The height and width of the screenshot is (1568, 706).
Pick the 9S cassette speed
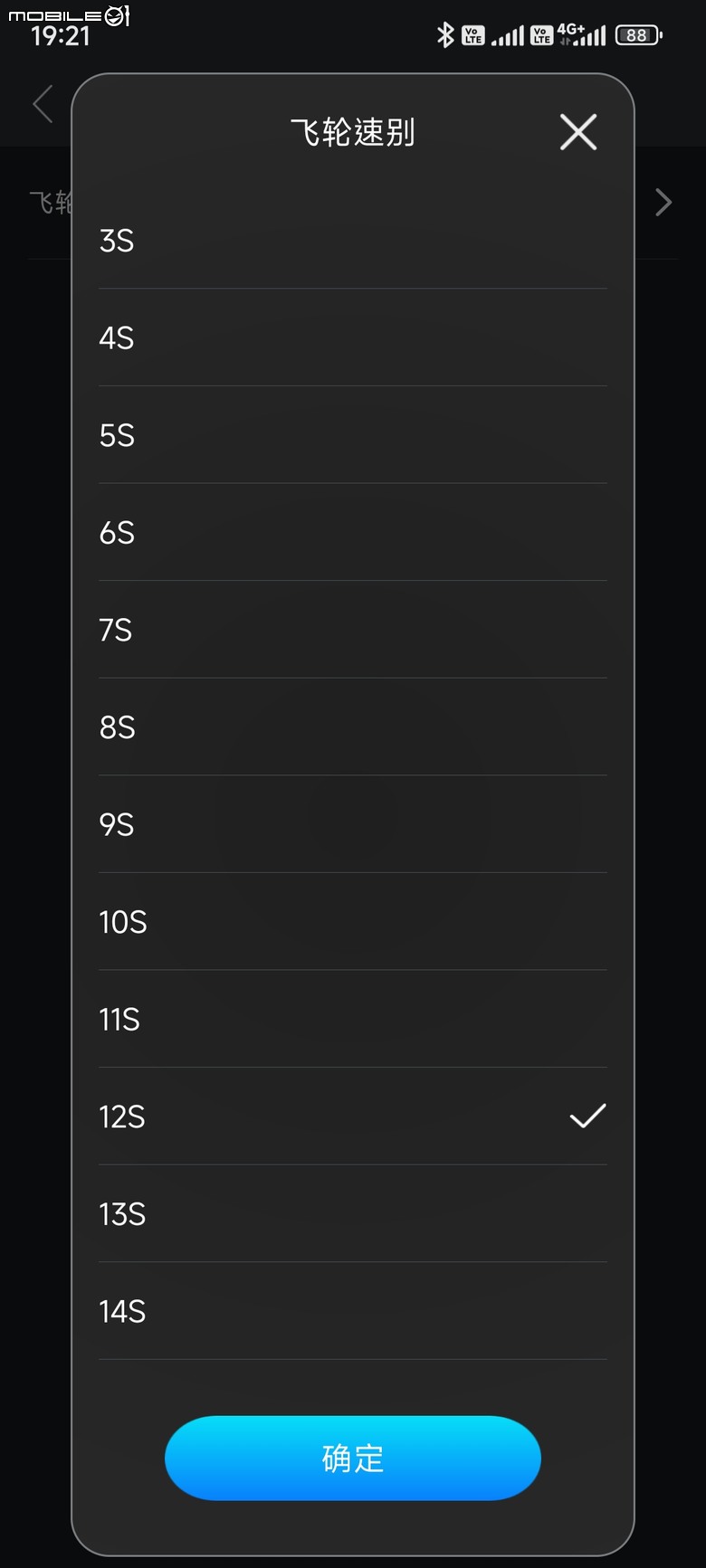coord(353,824)
